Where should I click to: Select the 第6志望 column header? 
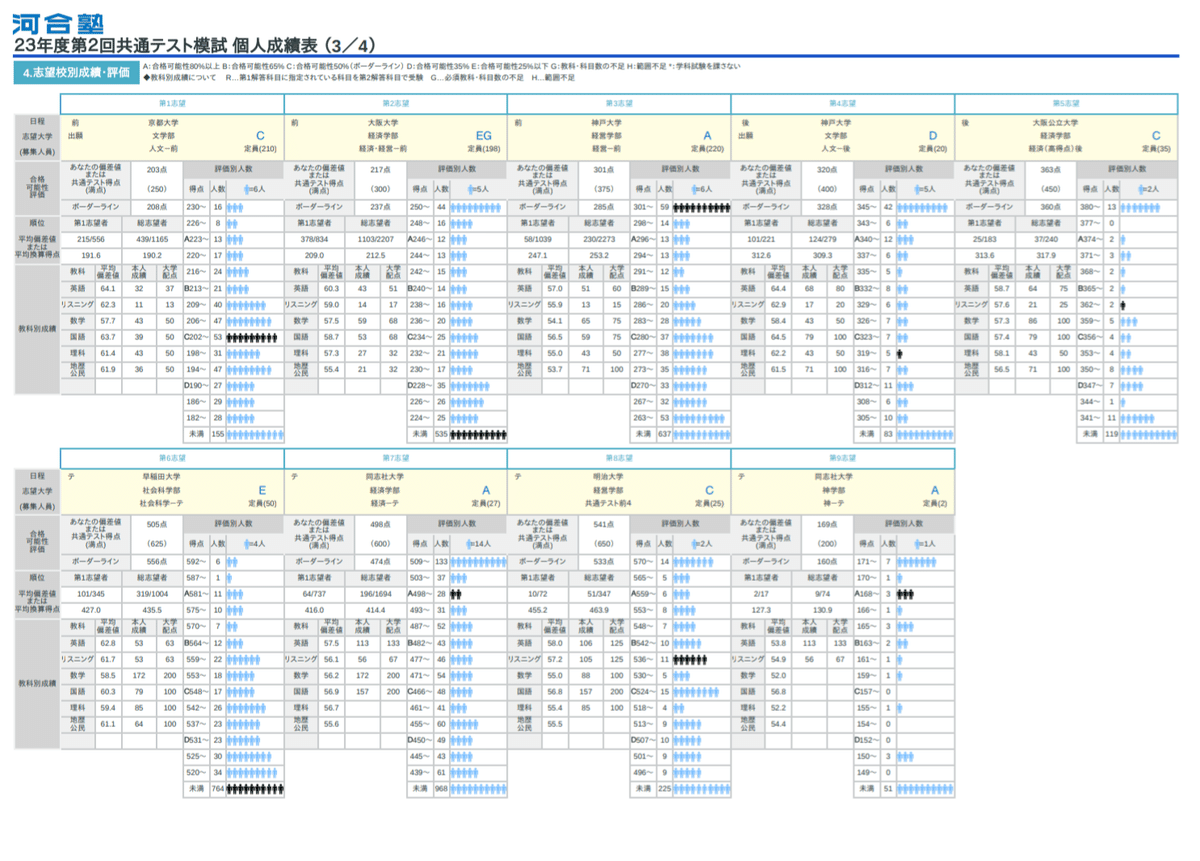172,458
